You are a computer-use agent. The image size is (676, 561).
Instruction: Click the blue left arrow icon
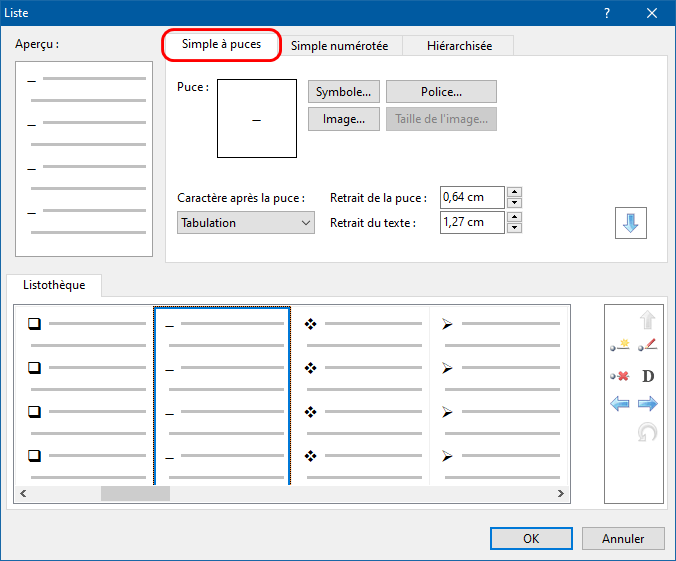coord(620,404)
